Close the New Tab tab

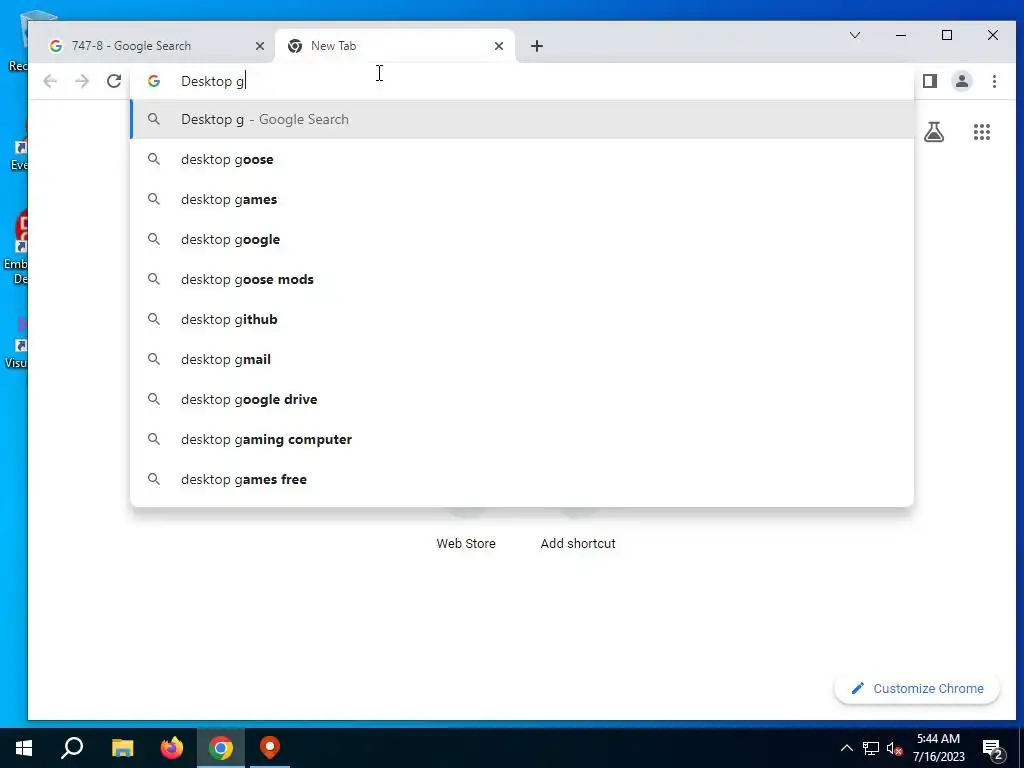point(499,46)
